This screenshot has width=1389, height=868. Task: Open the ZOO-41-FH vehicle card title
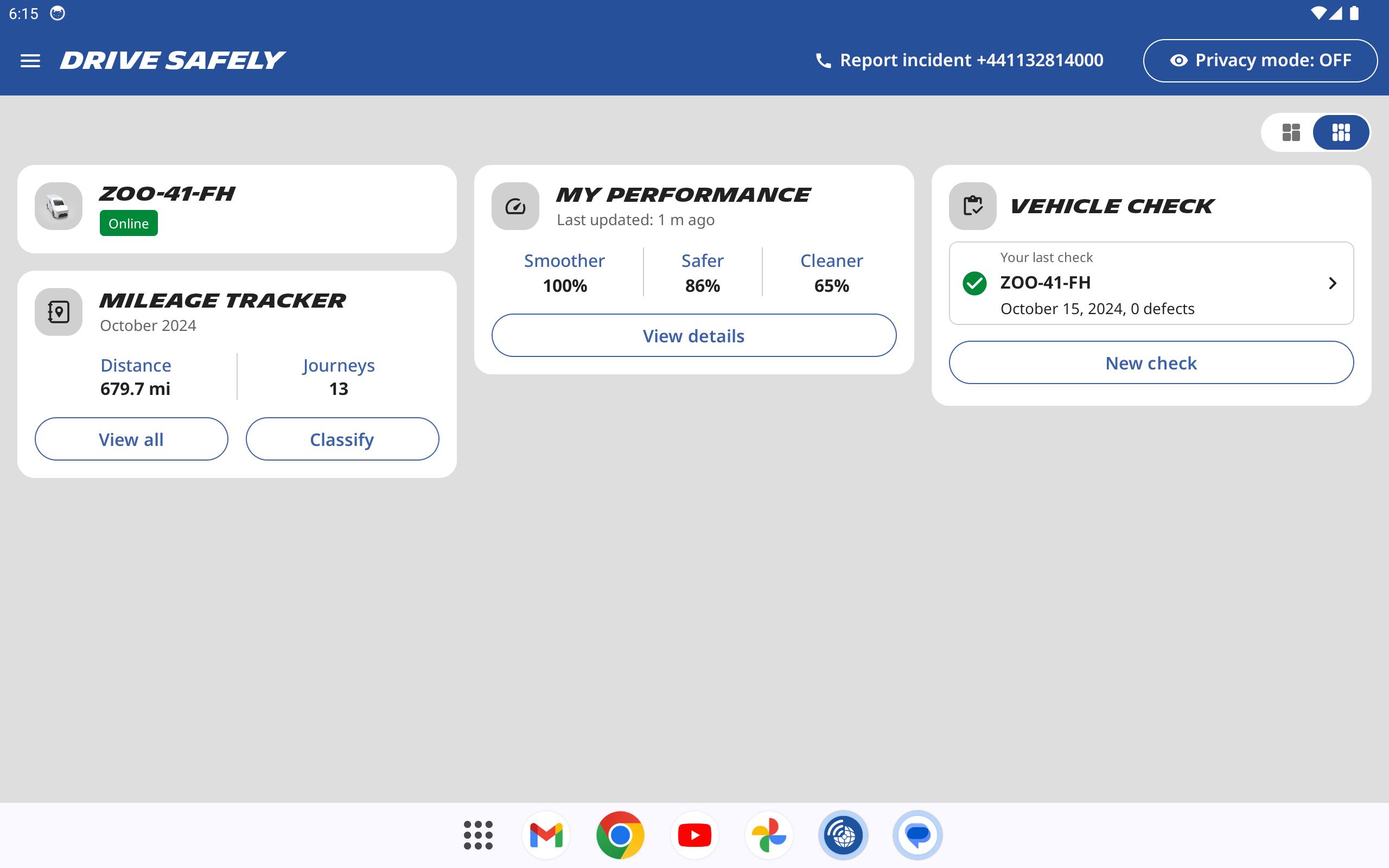[x=167, y=194]
